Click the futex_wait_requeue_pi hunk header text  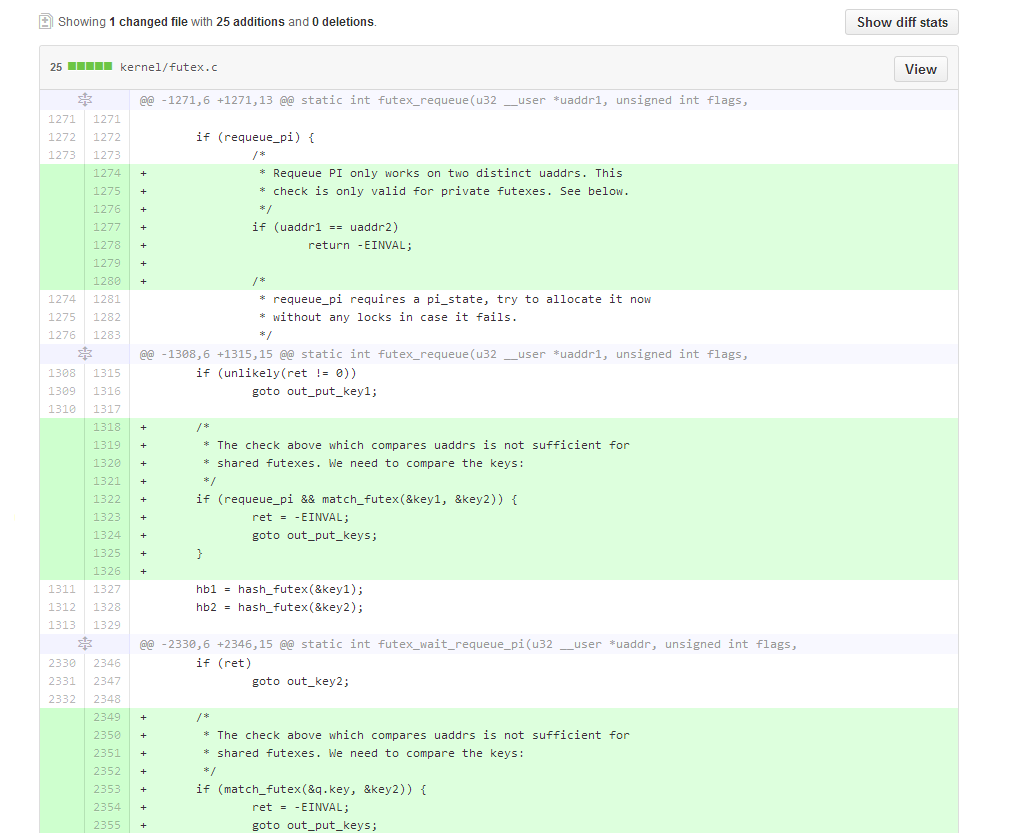pyautogui.click(x=468, y=644)
